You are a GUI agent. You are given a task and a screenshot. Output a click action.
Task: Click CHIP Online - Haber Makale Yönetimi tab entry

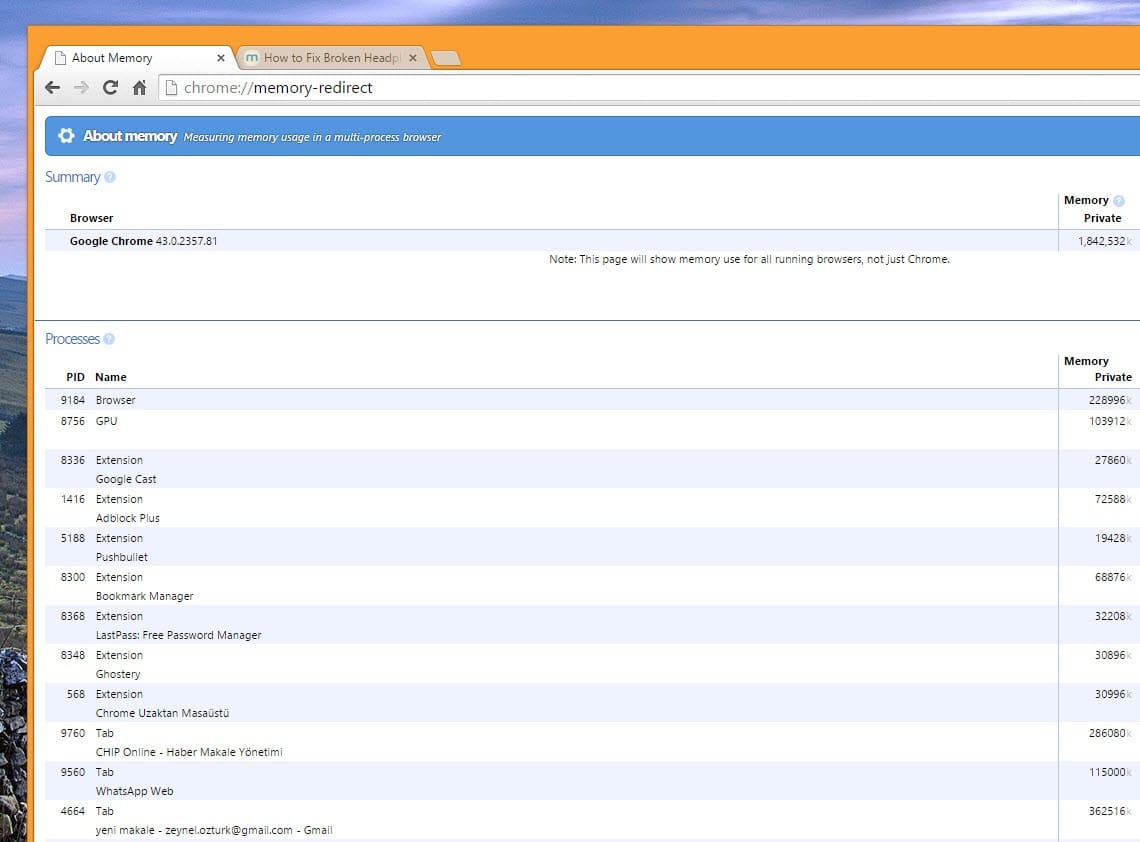click(189, 752)
